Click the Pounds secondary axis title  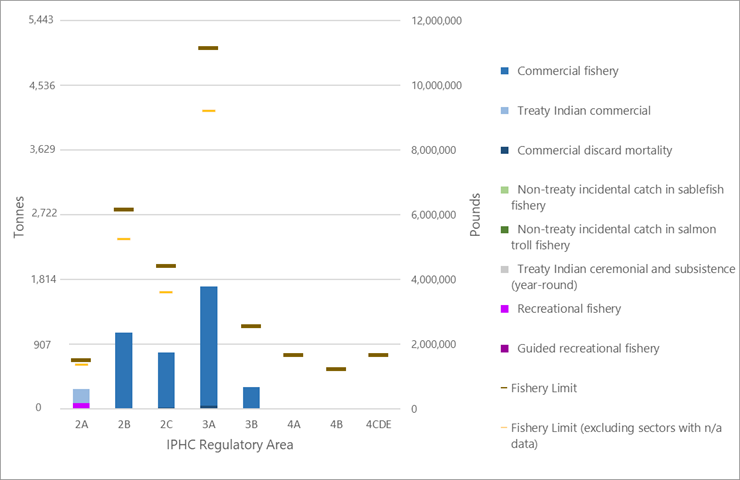click(475, 216)
